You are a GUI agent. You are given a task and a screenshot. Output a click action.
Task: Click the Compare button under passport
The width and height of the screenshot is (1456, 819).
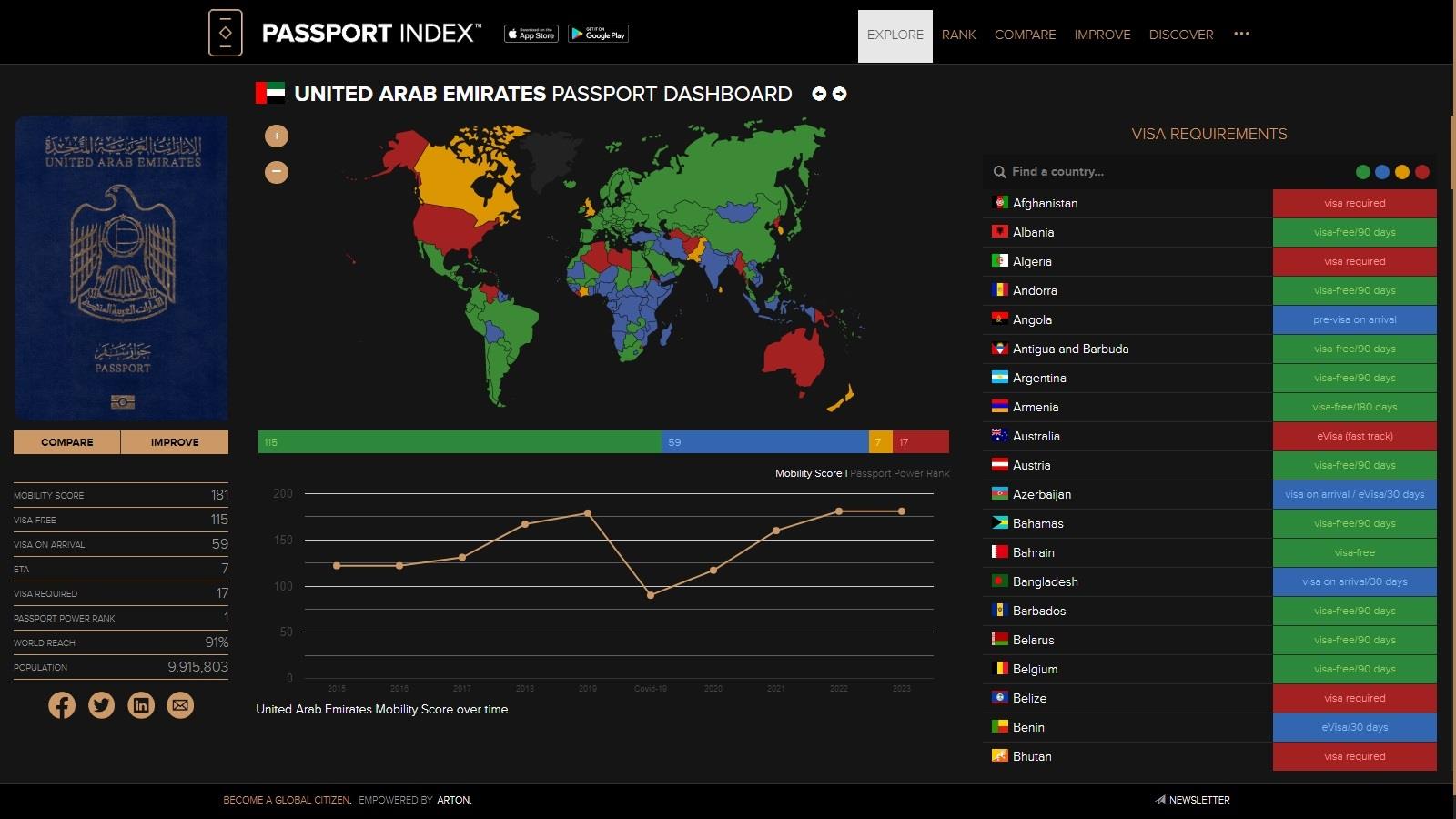tap(66, 442)
